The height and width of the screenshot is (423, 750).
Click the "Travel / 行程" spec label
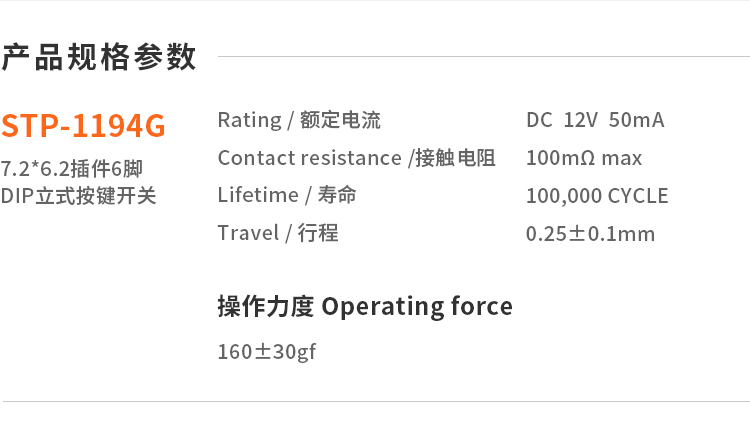click(278, 233)
